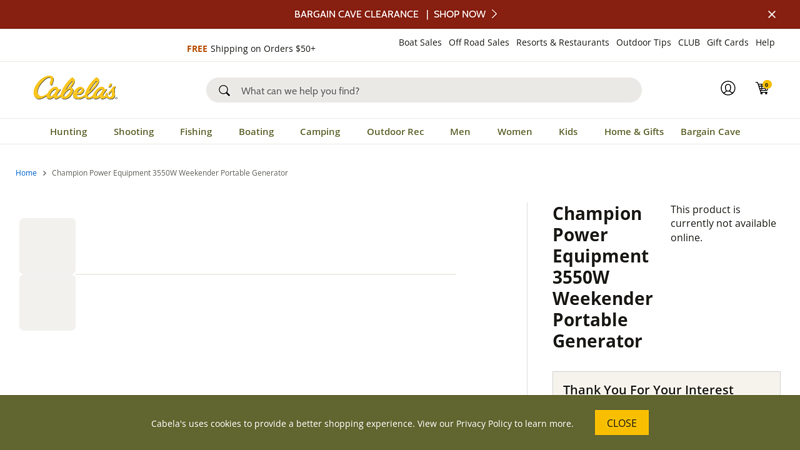800x450 pixels.
Task: Open the Shooting menu
Action: [x=134, y=132]
